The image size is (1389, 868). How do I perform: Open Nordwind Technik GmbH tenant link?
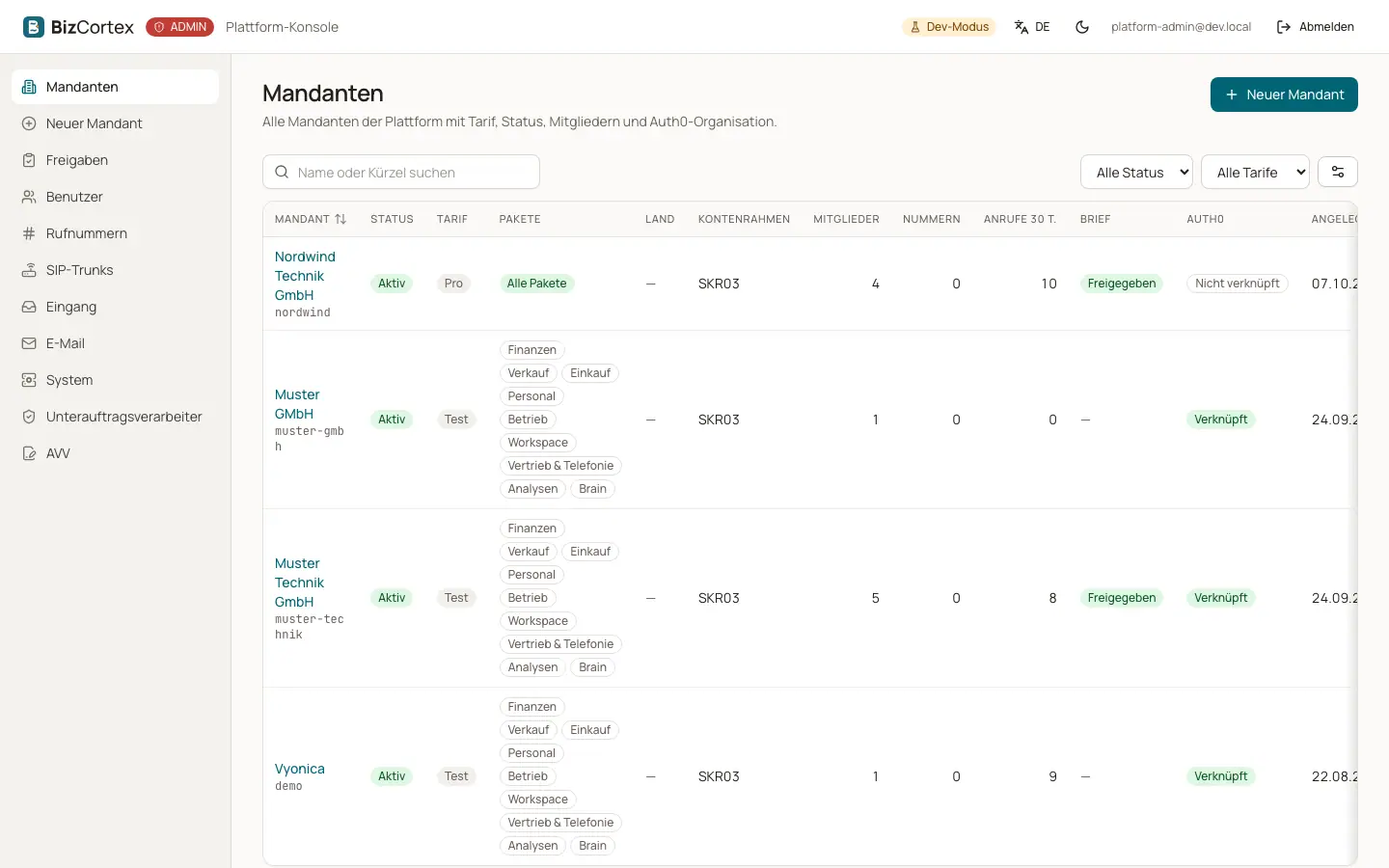[305, 276]
